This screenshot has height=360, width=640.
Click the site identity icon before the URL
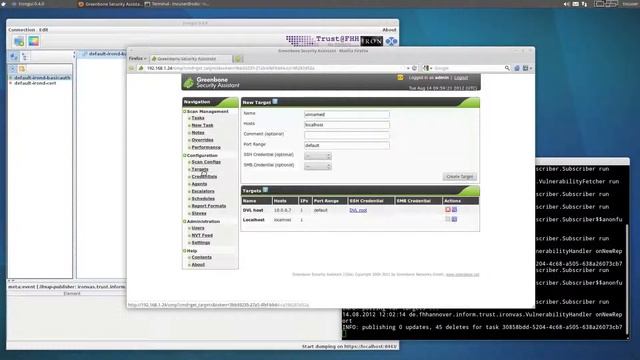(x=141, y=68)
